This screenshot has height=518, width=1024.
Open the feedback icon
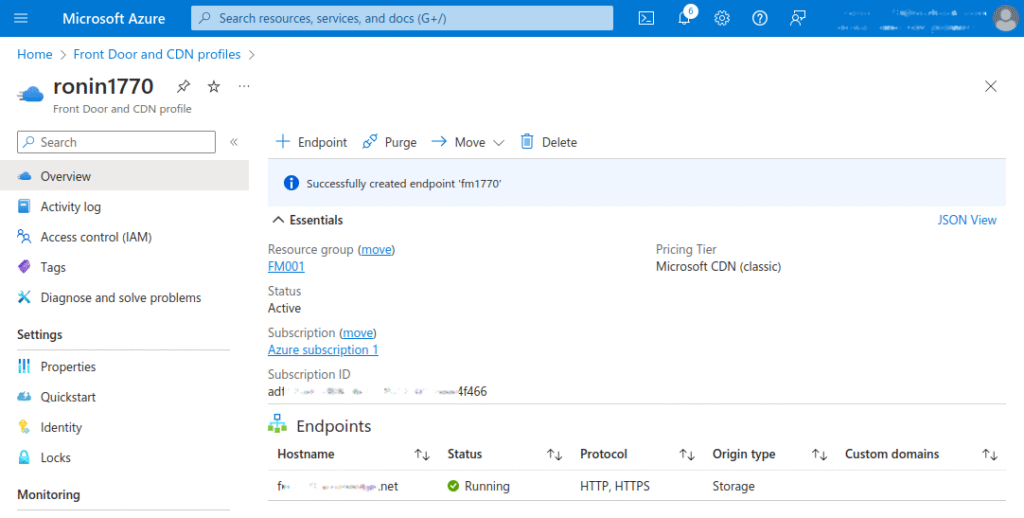coord(797,18)
